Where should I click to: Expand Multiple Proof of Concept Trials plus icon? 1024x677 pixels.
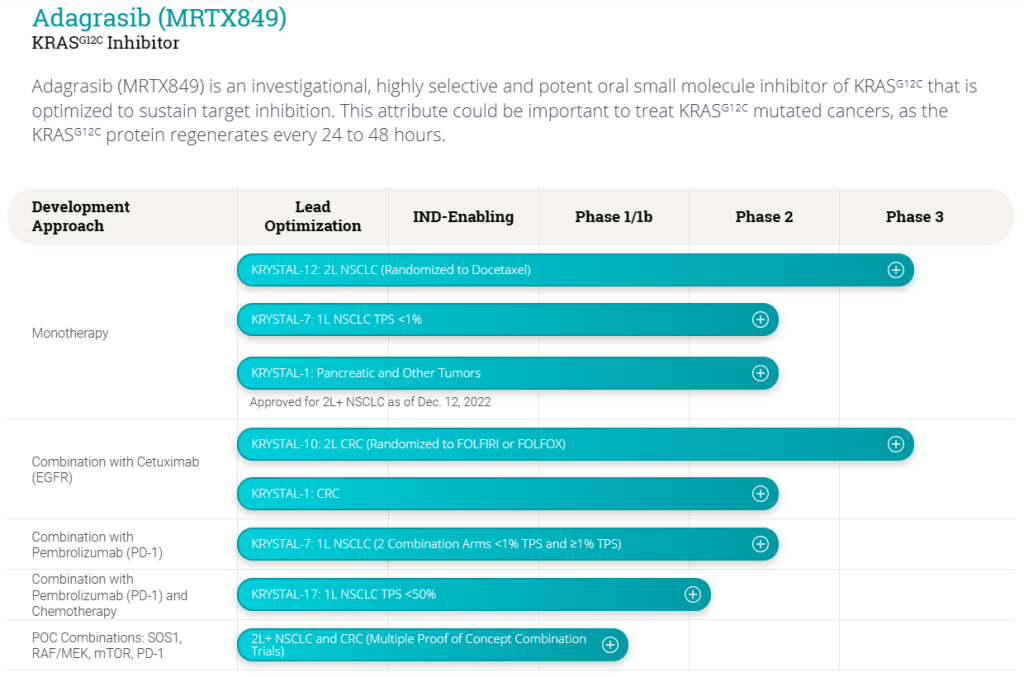(610, 645)
